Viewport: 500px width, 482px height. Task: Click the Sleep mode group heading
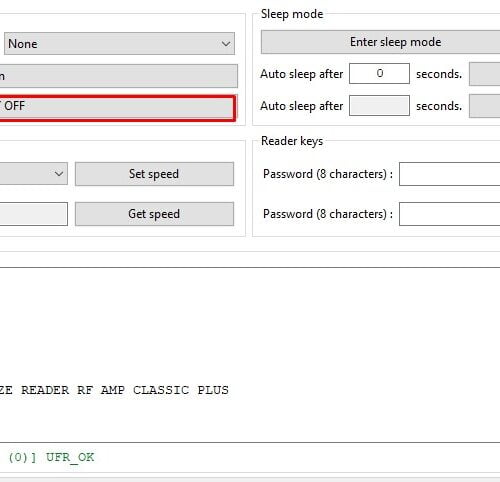pos(292,14)
